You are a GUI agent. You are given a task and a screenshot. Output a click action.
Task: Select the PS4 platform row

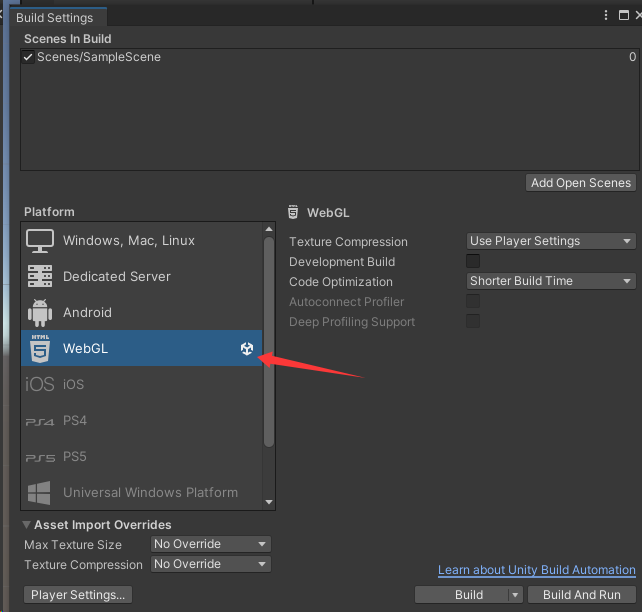[142, 421]
